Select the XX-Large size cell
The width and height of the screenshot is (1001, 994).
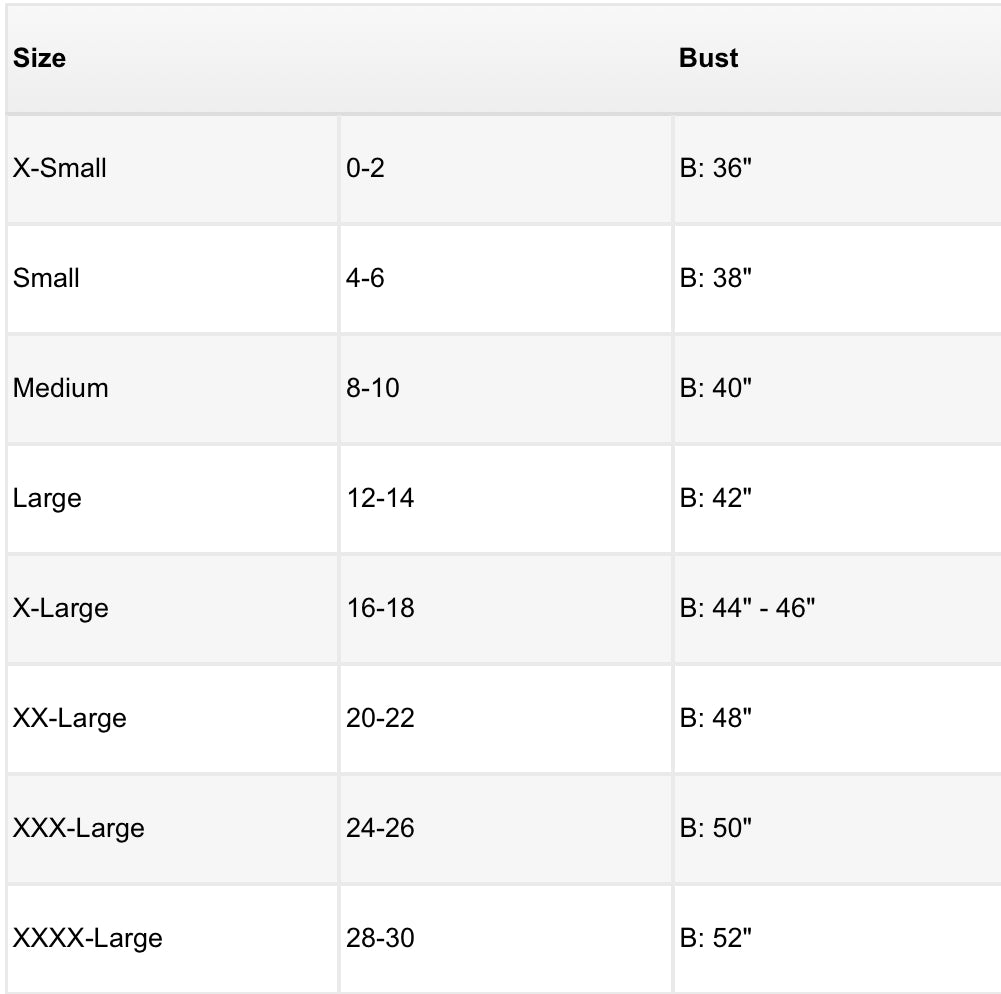click(70, 718)
